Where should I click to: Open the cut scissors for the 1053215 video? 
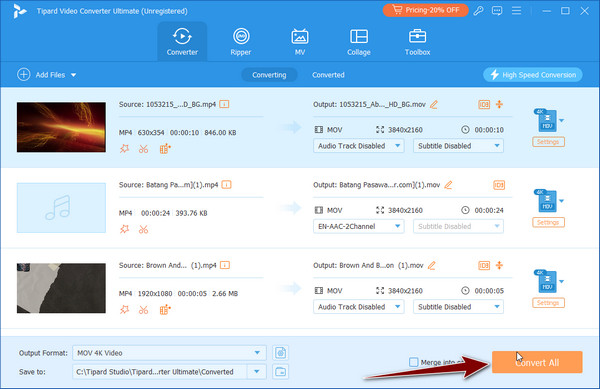click(x=143, y=149)
